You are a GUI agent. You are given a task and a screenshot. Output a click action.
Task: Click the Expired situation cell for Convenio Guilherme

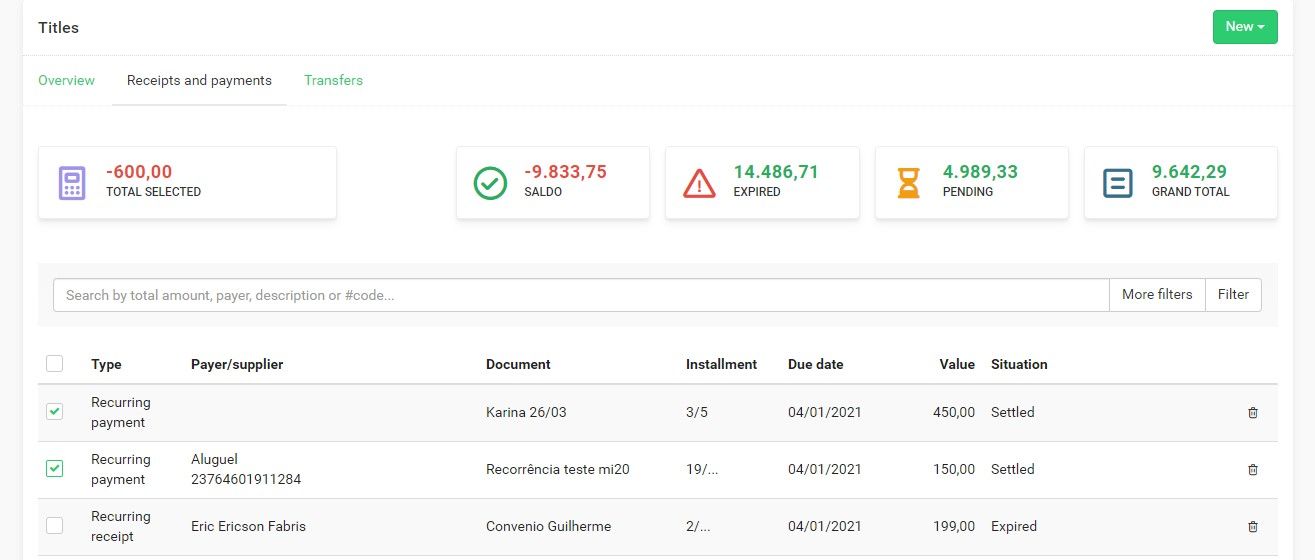1014,526
